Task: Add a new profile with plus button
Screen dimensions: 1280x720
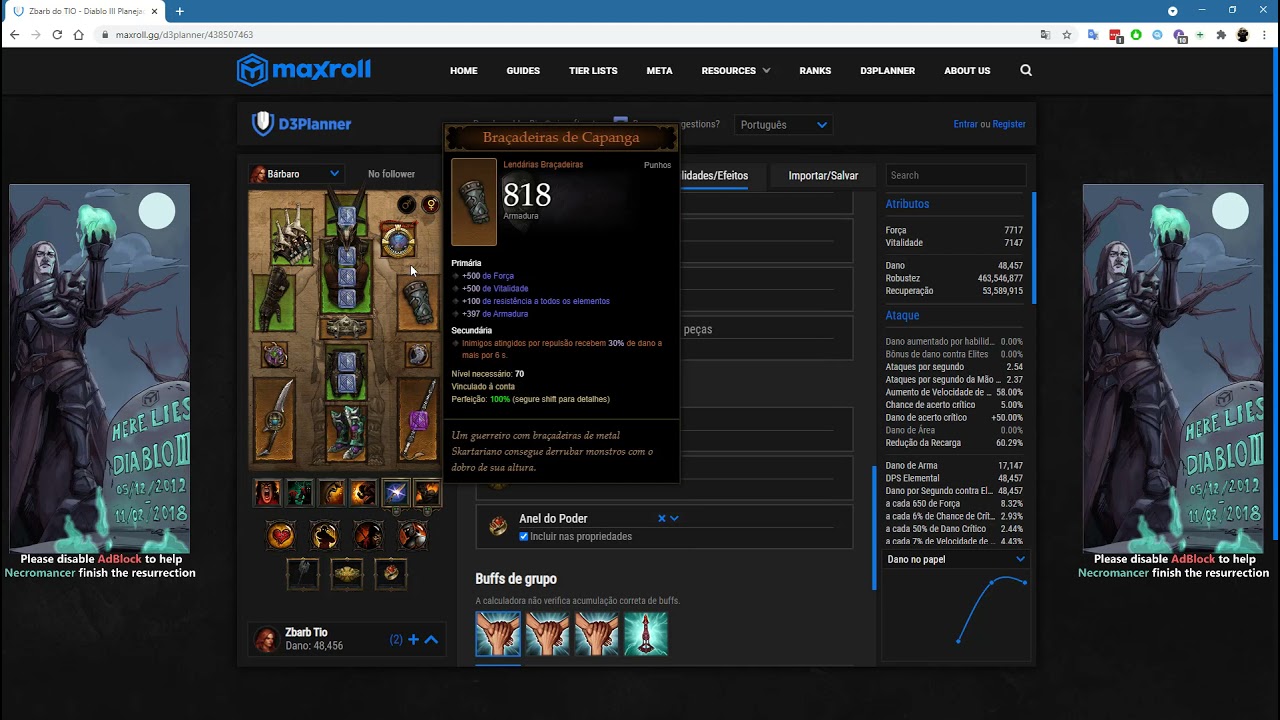Action: click(x=413, y=639)
